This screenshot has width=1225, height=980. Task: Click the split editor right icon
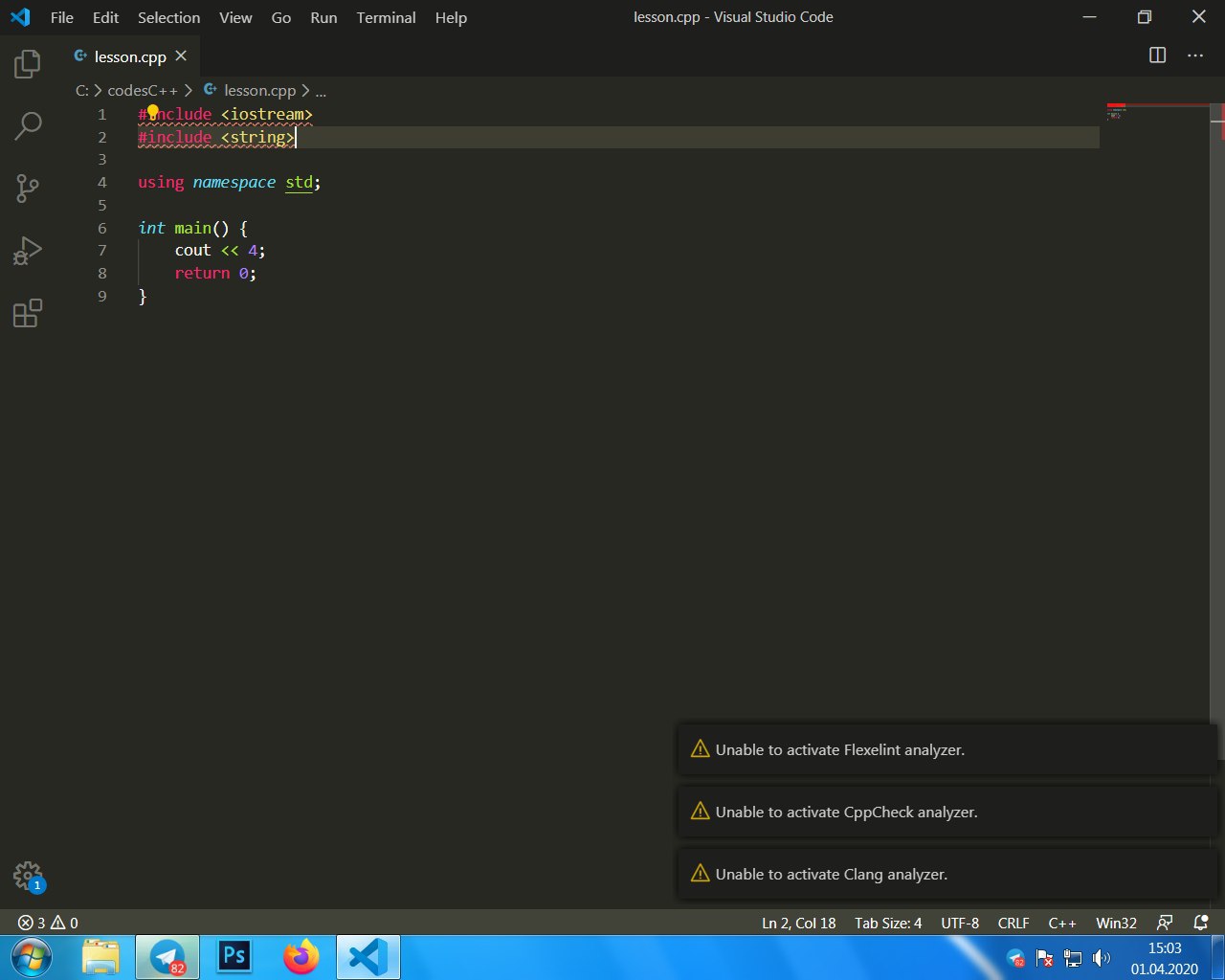click(x=1157, y=56)
